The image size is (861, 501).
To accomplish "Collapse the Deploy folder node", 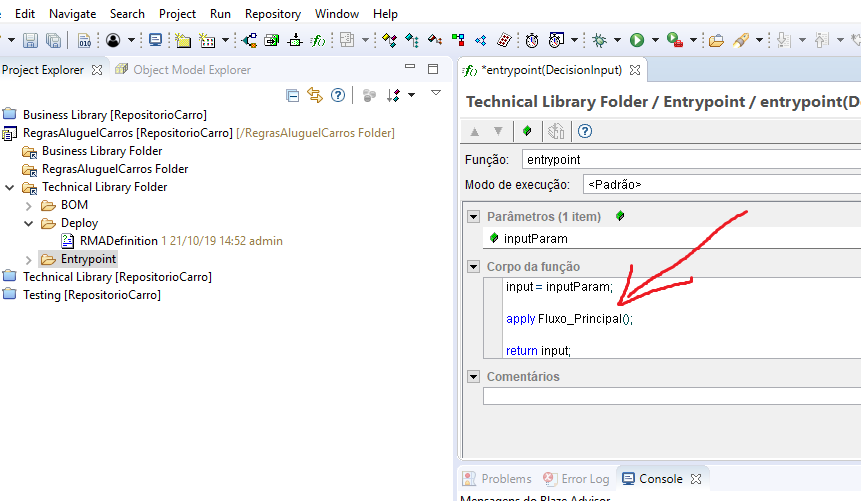I will pyautogui.click(x=29, y=224).
